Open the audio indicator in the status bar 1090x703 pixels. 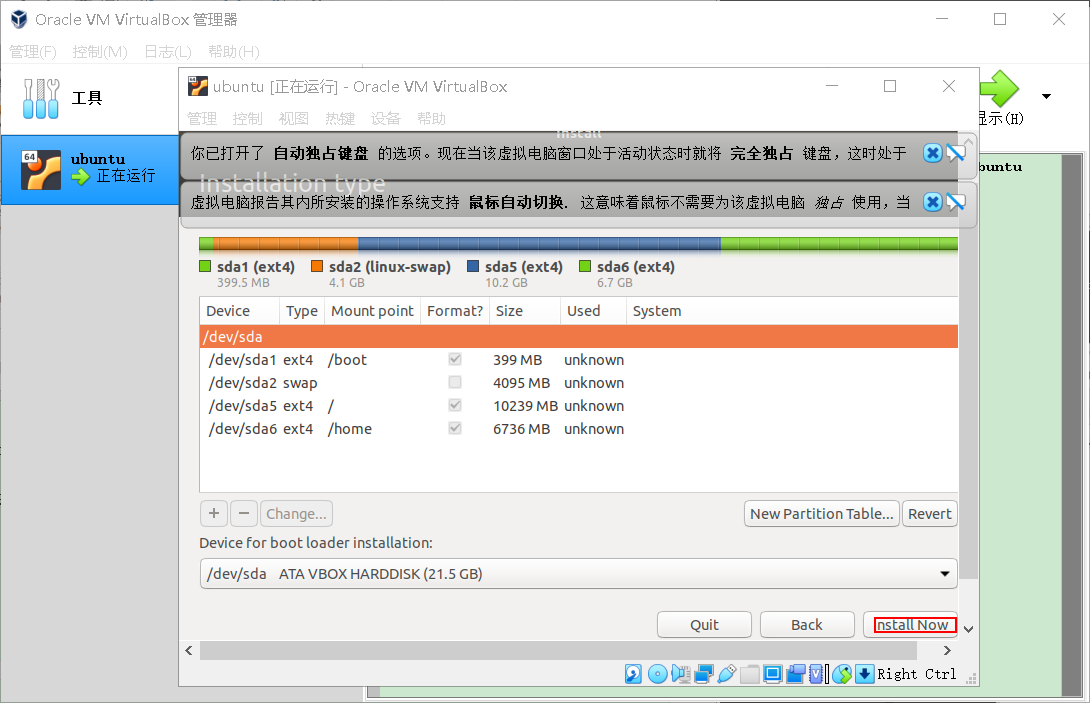tap(681, 674)
